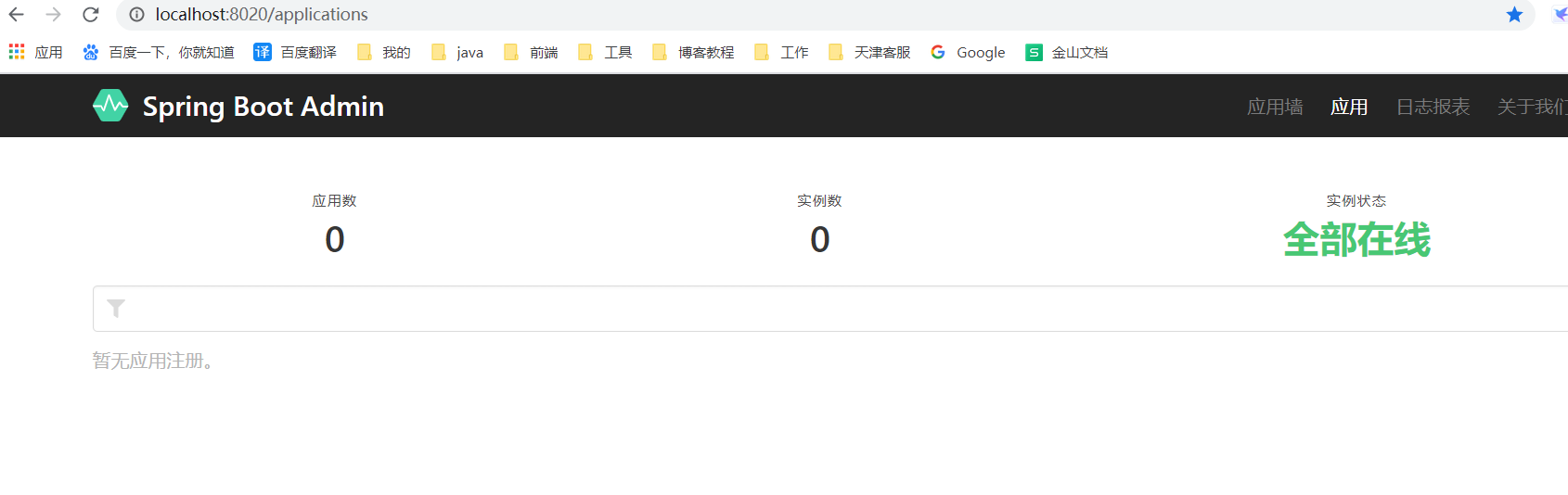This screenshot has height=495, width=1568.
Task: Click the 应用数 count label
Action: point(334,201)
